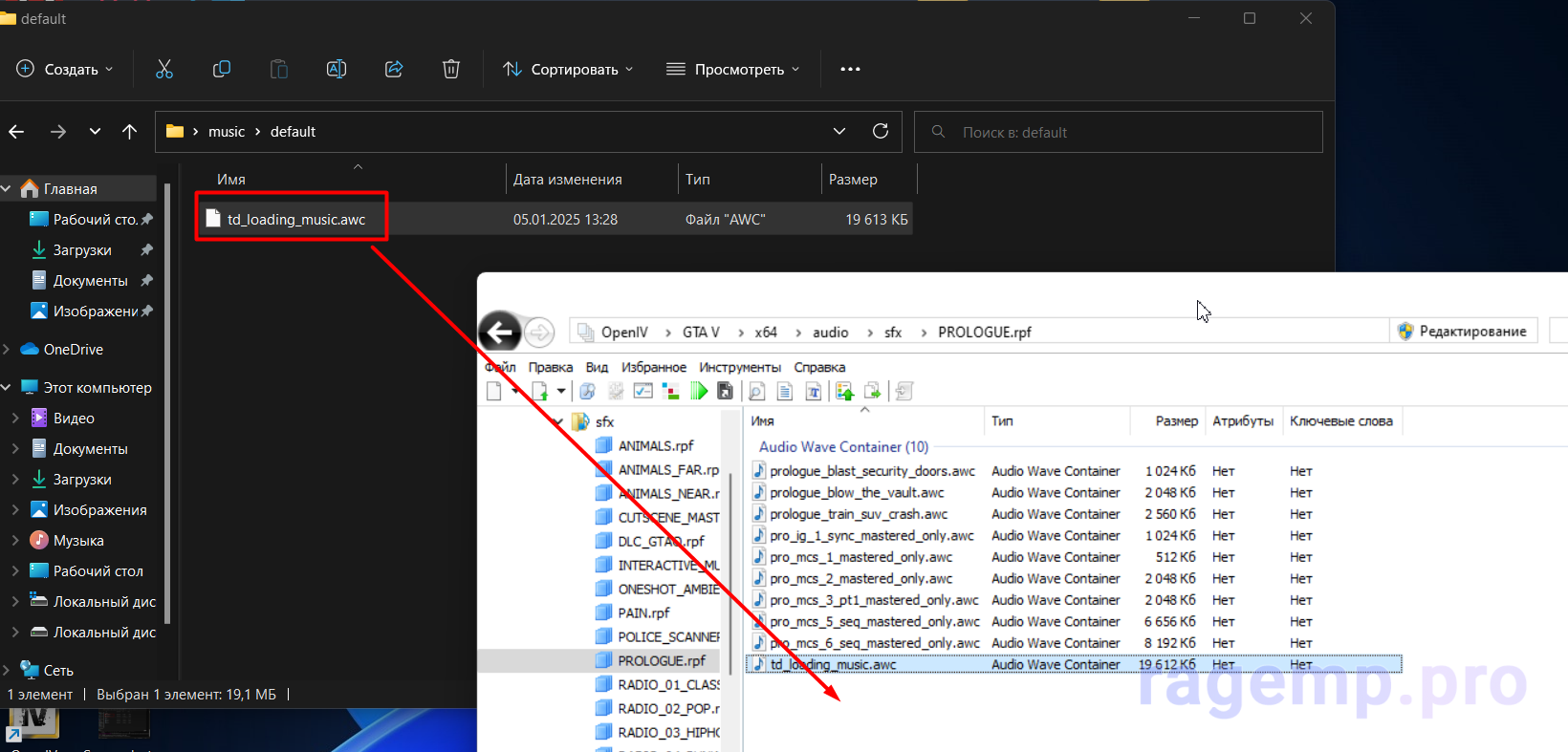Select PROLOGUE.rpf in the OpenIV tree
The height and width of the screenshot is (752, 1568).
[661, 660]
